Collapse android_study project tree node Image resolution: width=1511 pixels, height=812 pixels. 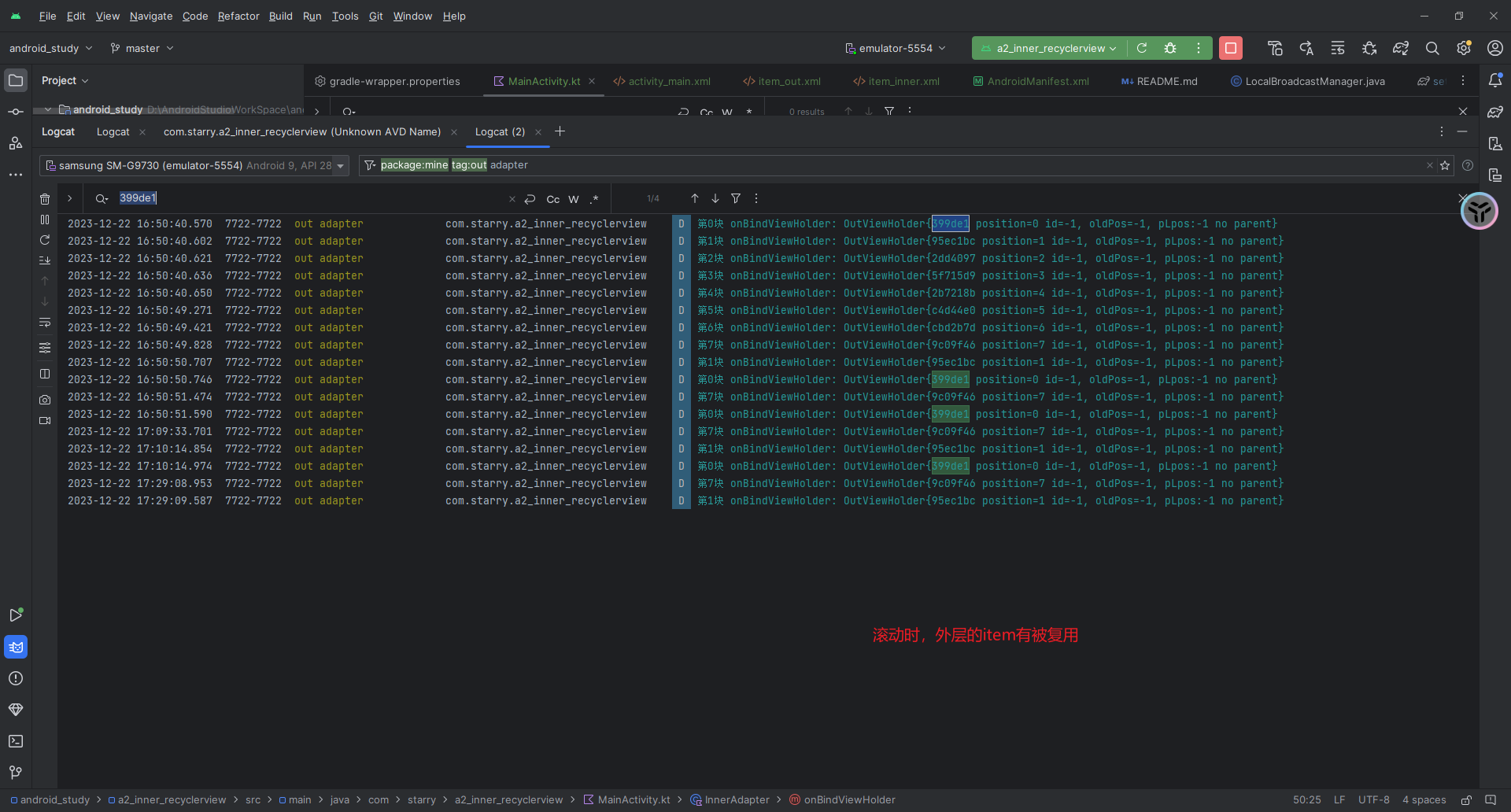48,109
